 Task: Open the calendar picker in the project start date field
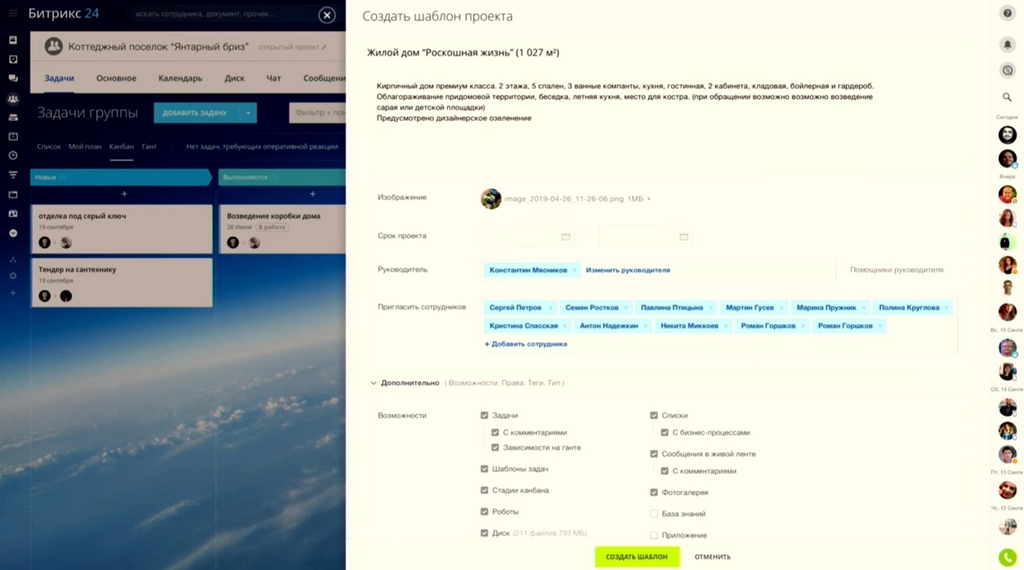566,236
